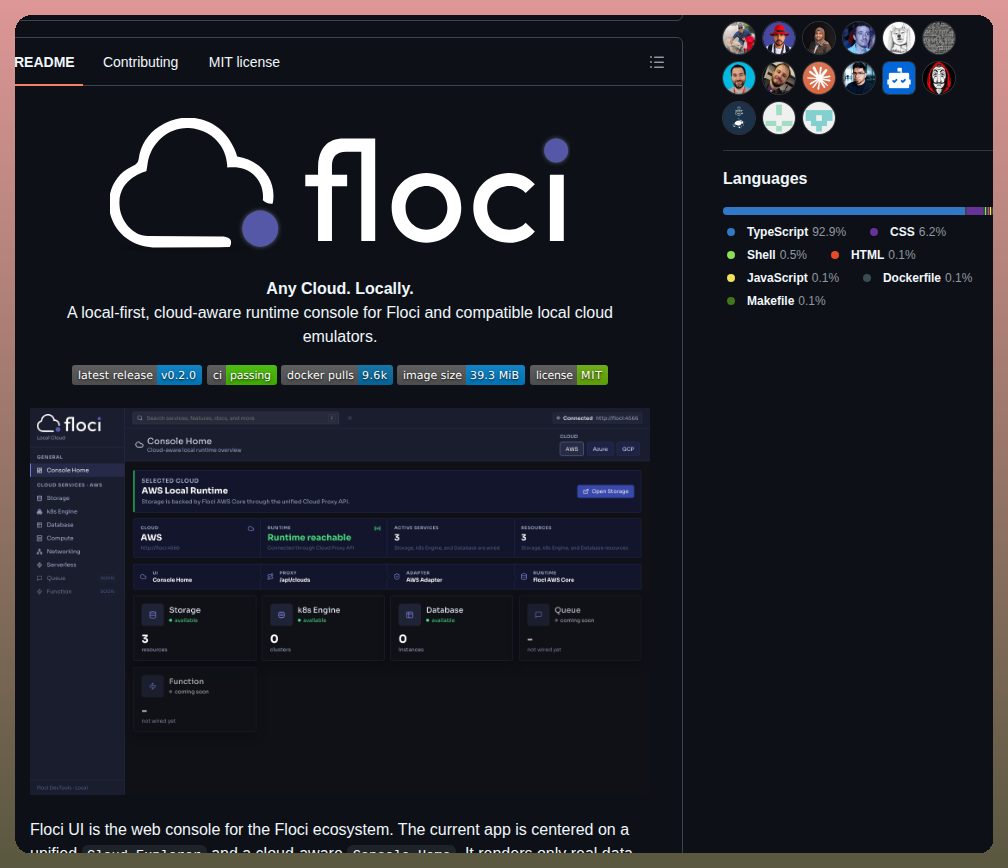Open the green cross-pattern identicon avatar

(x=778, y=118)
